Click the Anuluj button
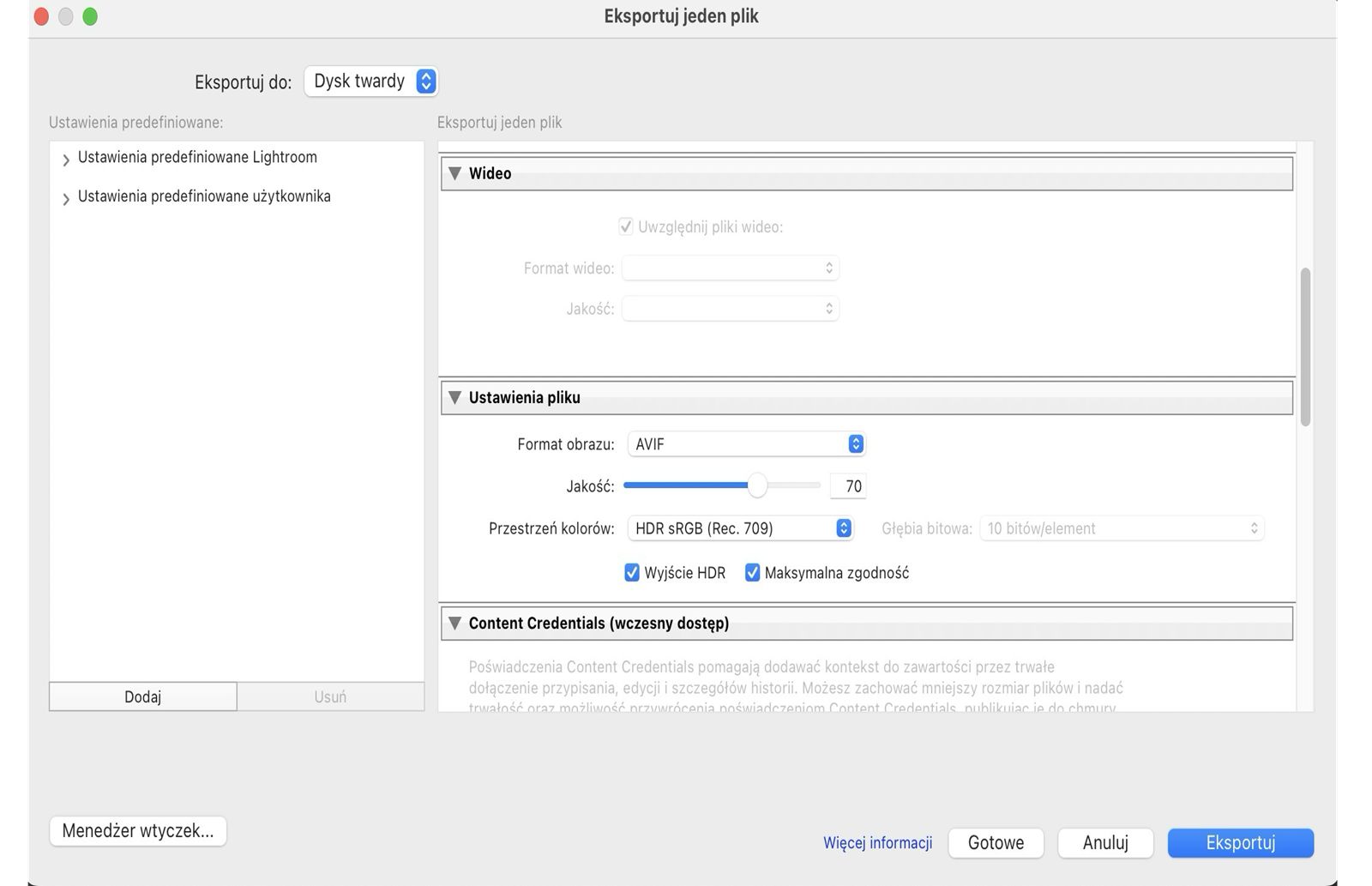Viewport: 1372px width, 886px height. tap(1105, 842)
